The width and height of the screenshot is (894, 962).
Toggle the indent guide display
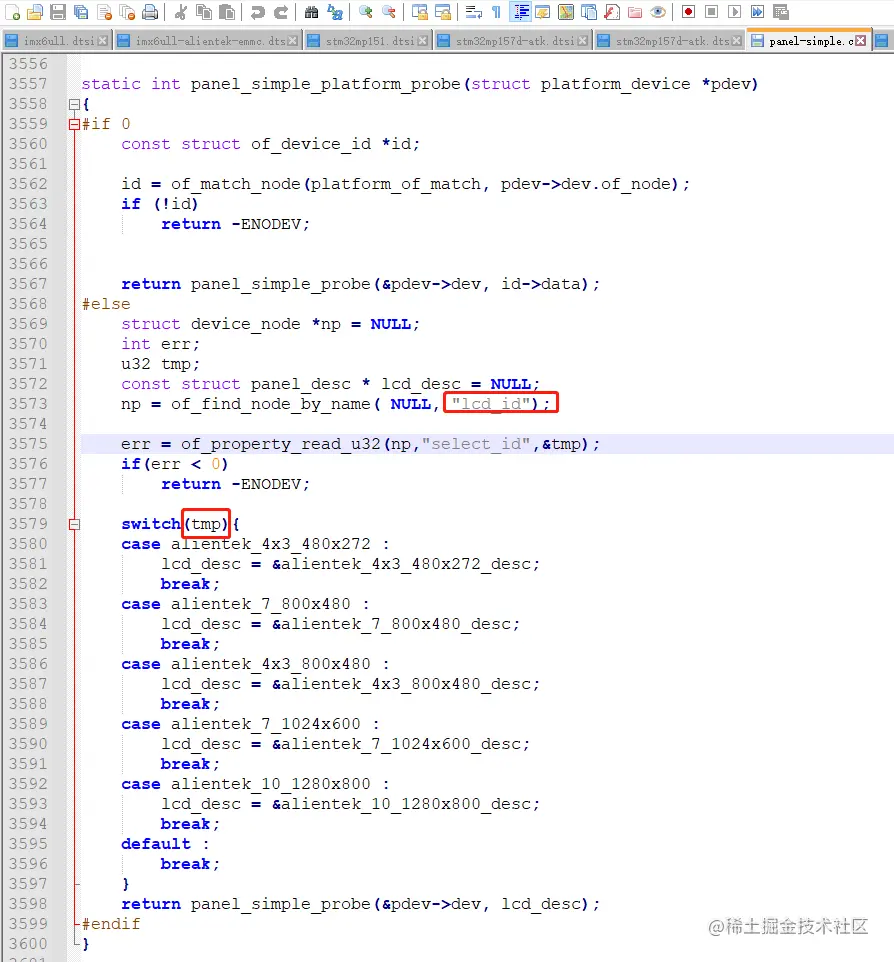[x=520, y=12]
